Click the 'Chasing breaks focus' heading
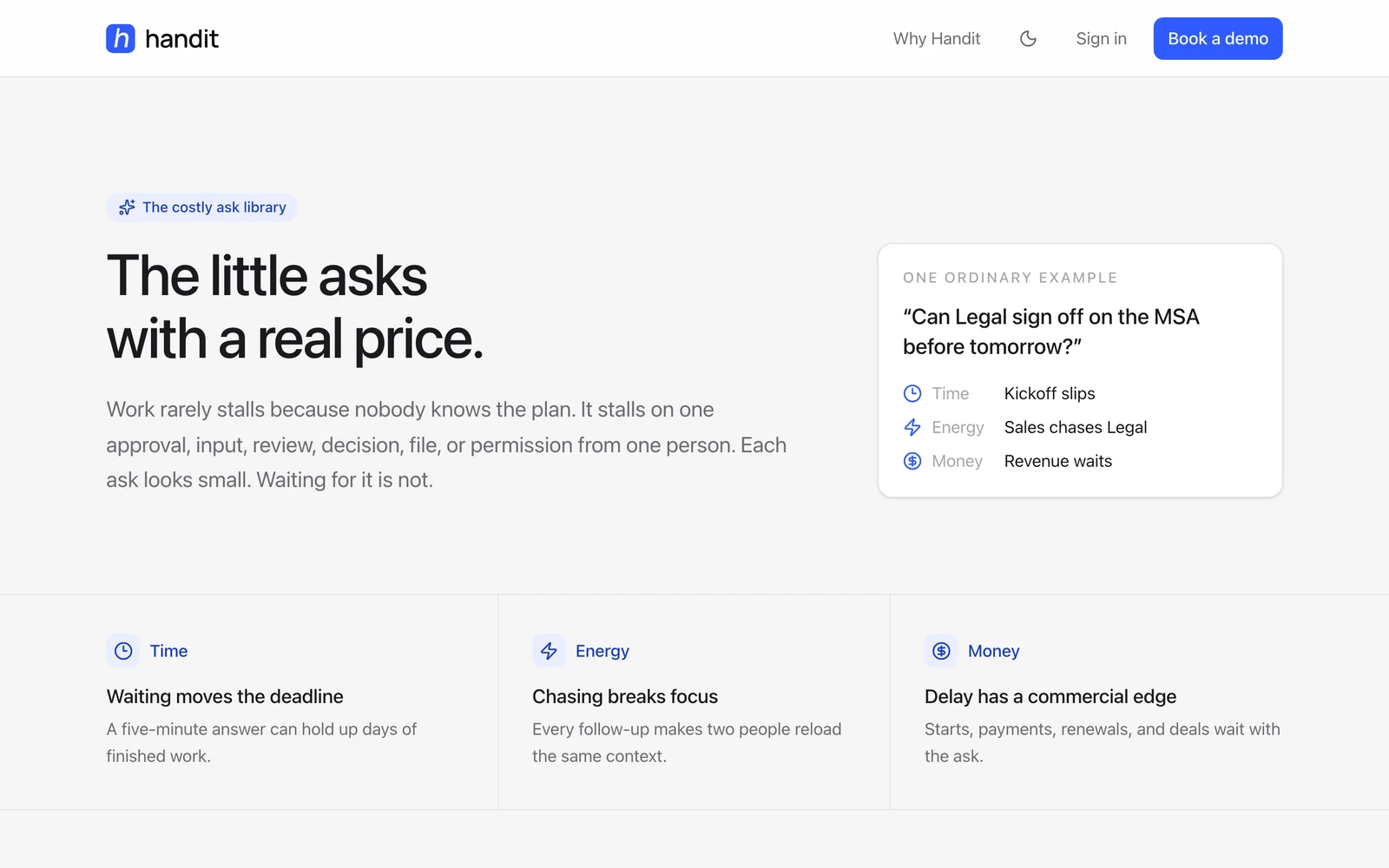Screen dimensions: 1389x868 pos(625,696)
